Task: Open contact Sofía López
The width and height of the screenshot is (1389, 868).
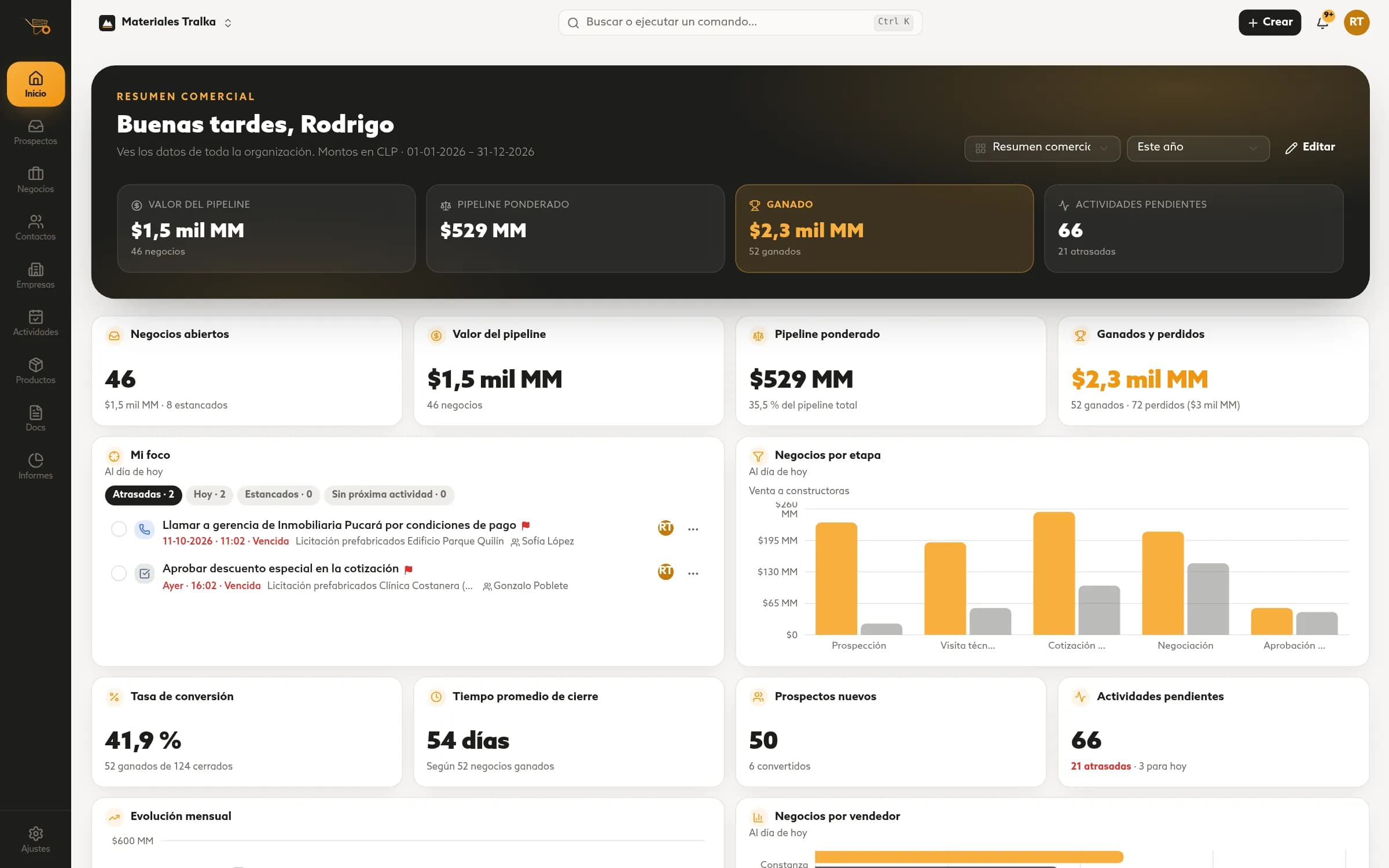Action: point(542,542)
